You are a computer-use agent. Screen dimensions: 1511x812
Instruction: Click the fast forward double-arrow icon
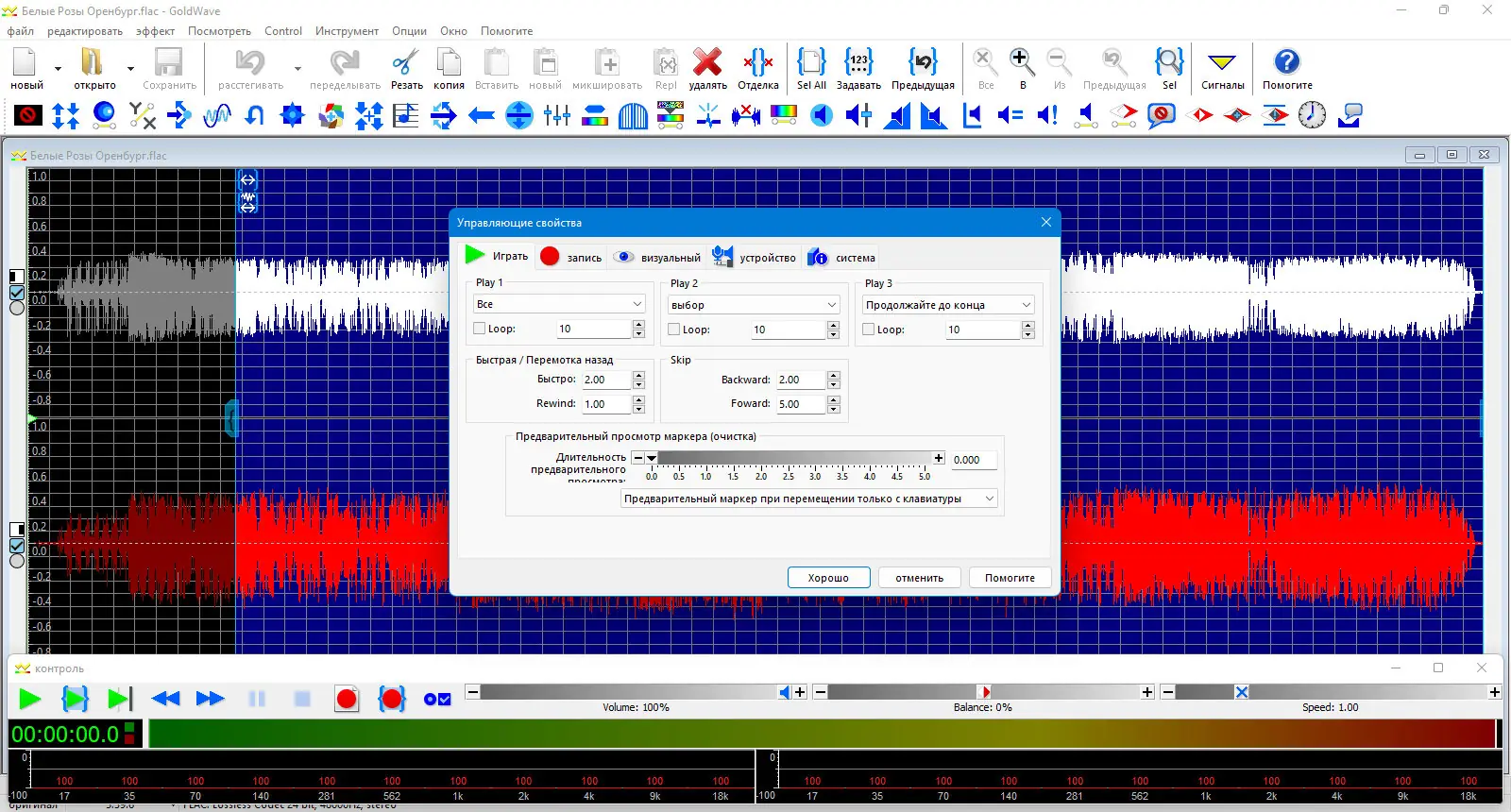tap(210, 699)
